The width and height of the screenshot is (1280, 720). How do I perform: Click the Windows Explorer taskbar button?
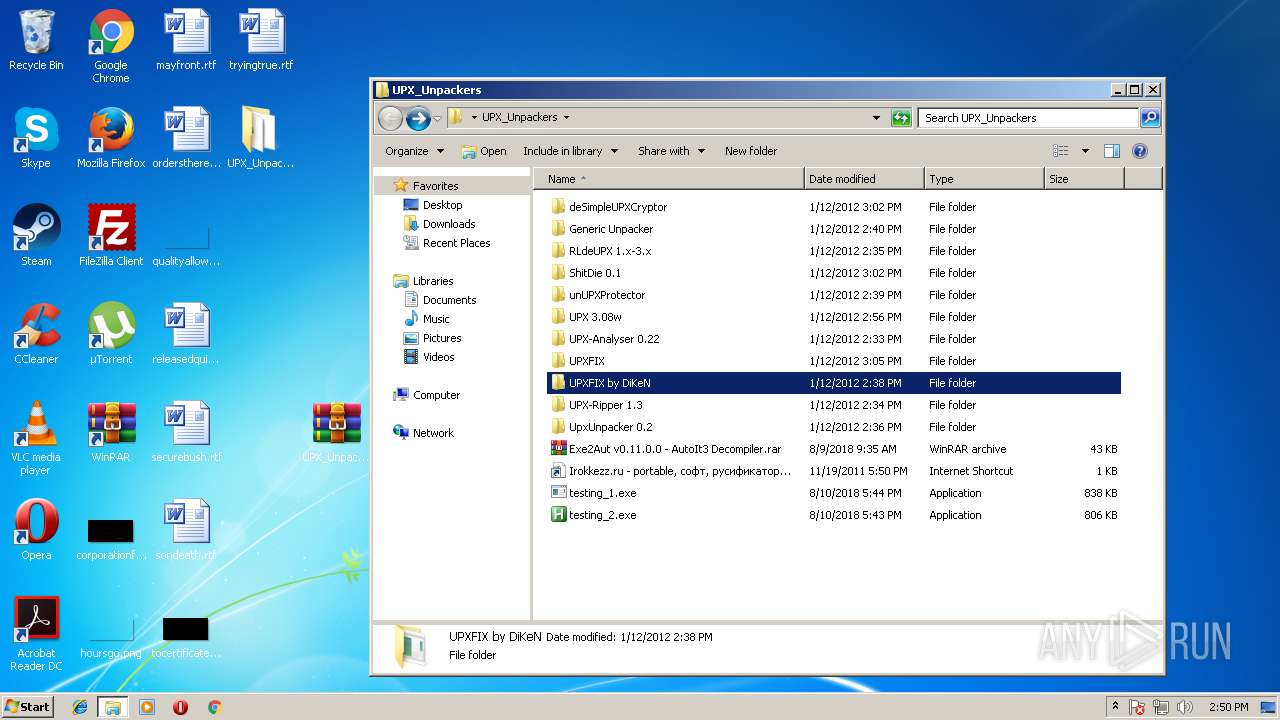[x=112, y=707]
